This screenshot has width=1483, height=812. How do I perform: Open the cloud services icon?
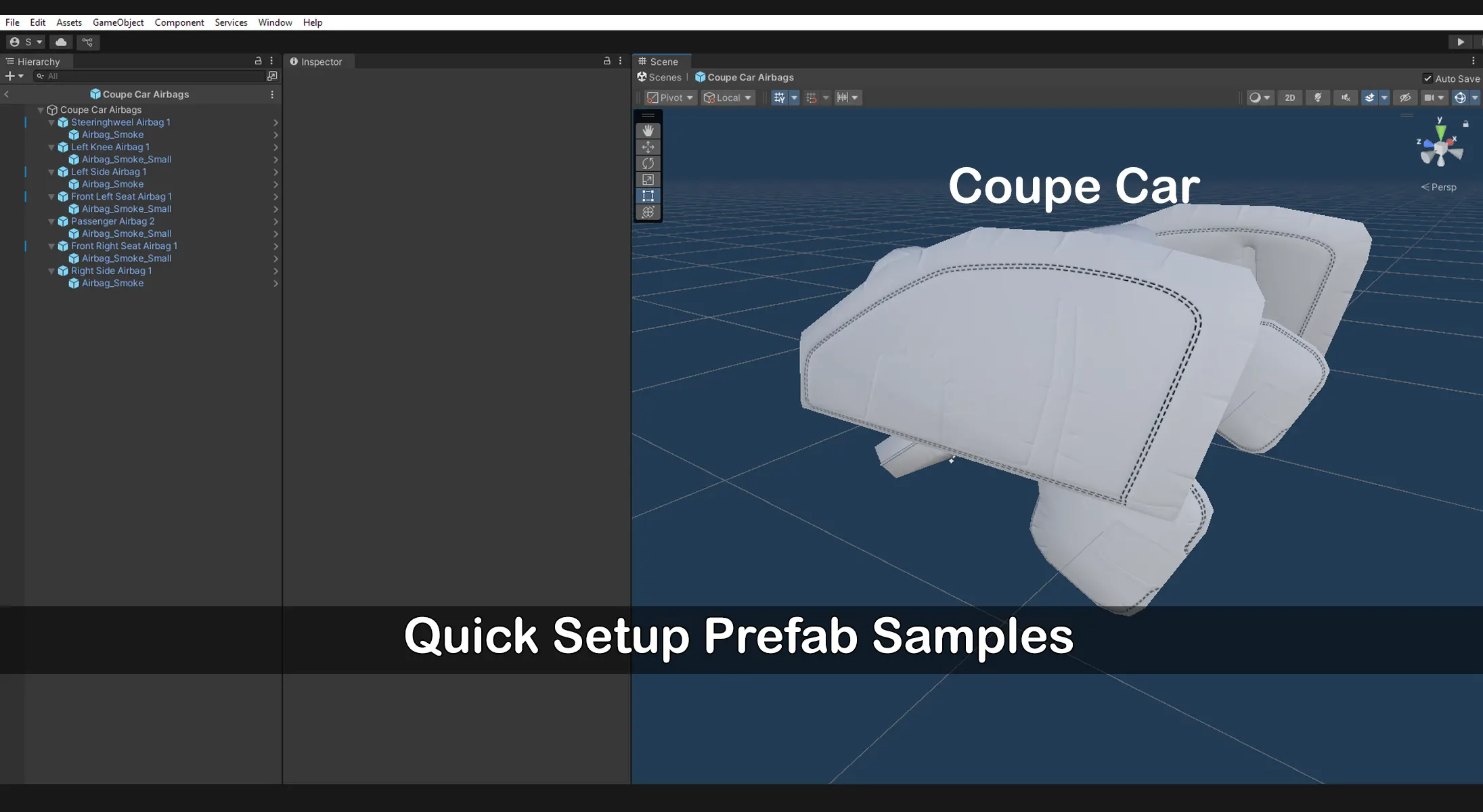tap(61, 42)
